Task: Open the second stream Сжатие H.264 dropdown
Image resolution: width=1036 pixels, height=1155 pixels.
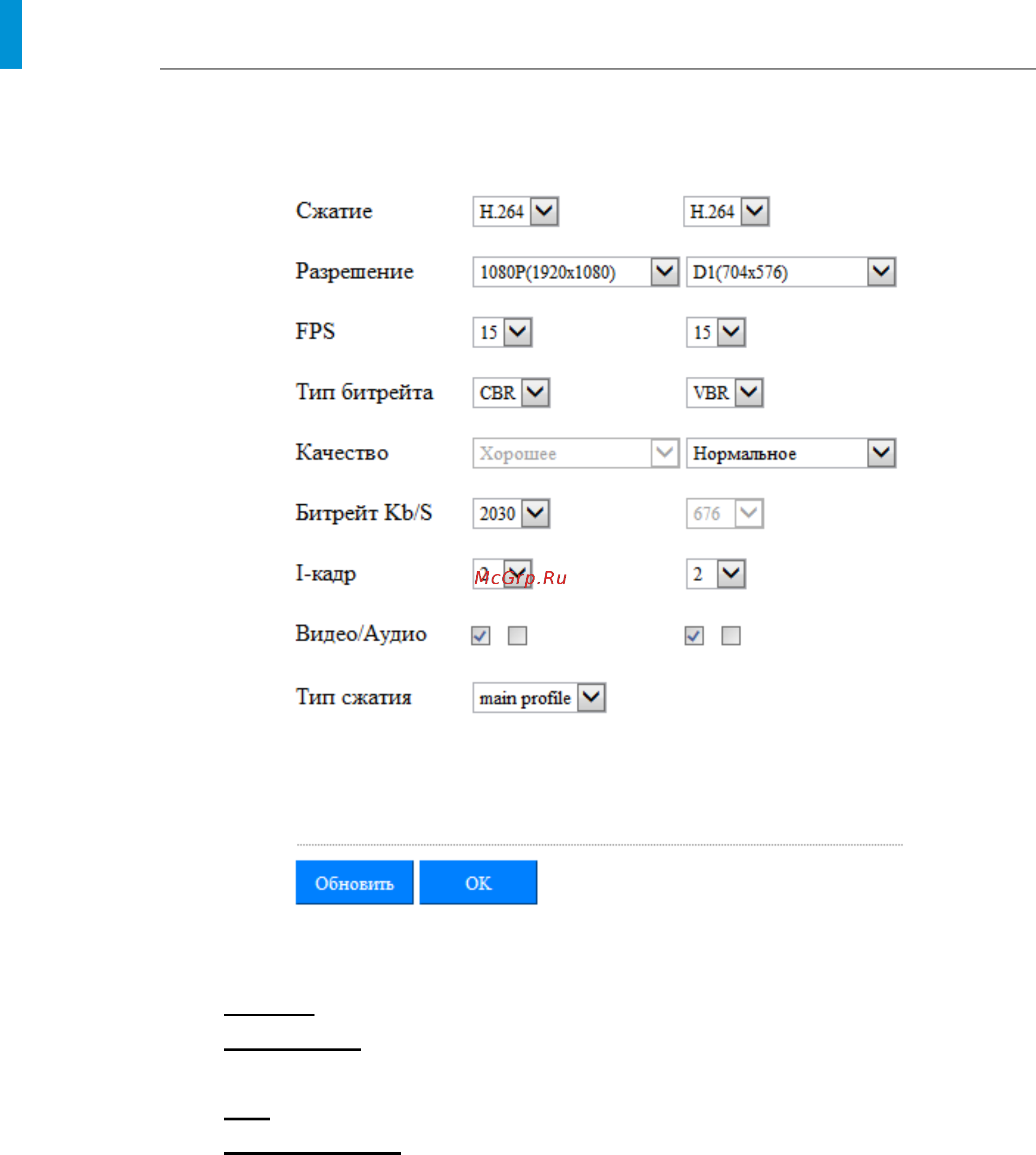Action: click(726, 212)
